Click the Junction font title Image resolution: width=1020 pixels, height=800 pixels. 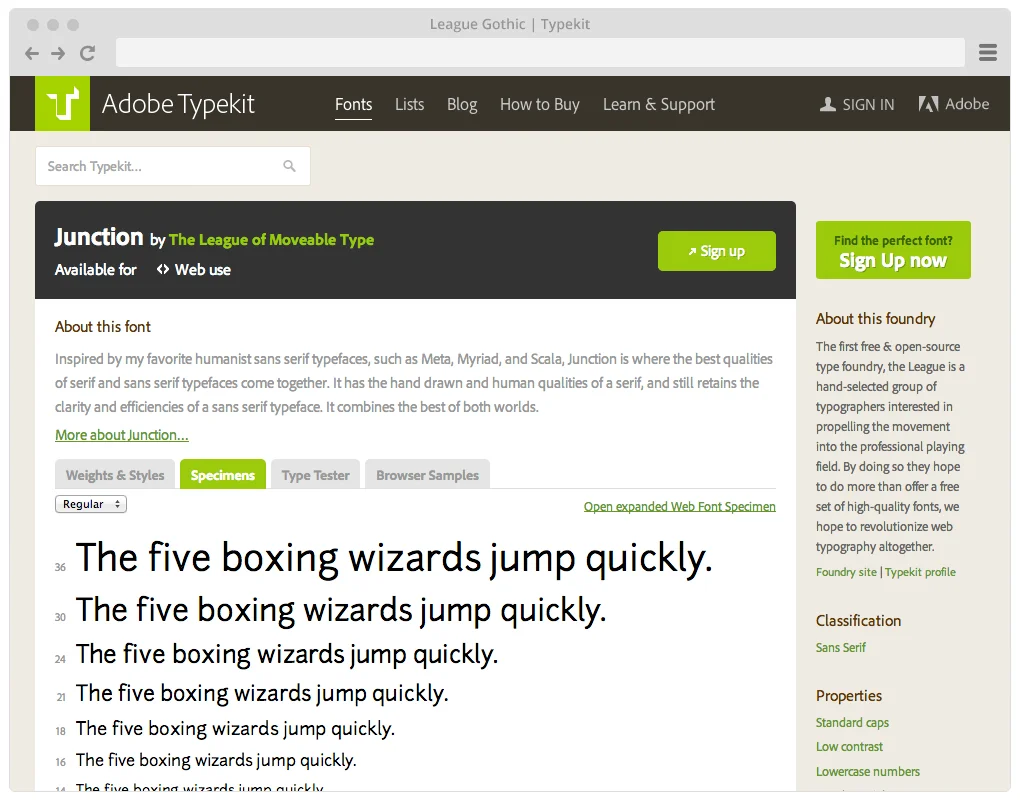click(x=98, y=237)
